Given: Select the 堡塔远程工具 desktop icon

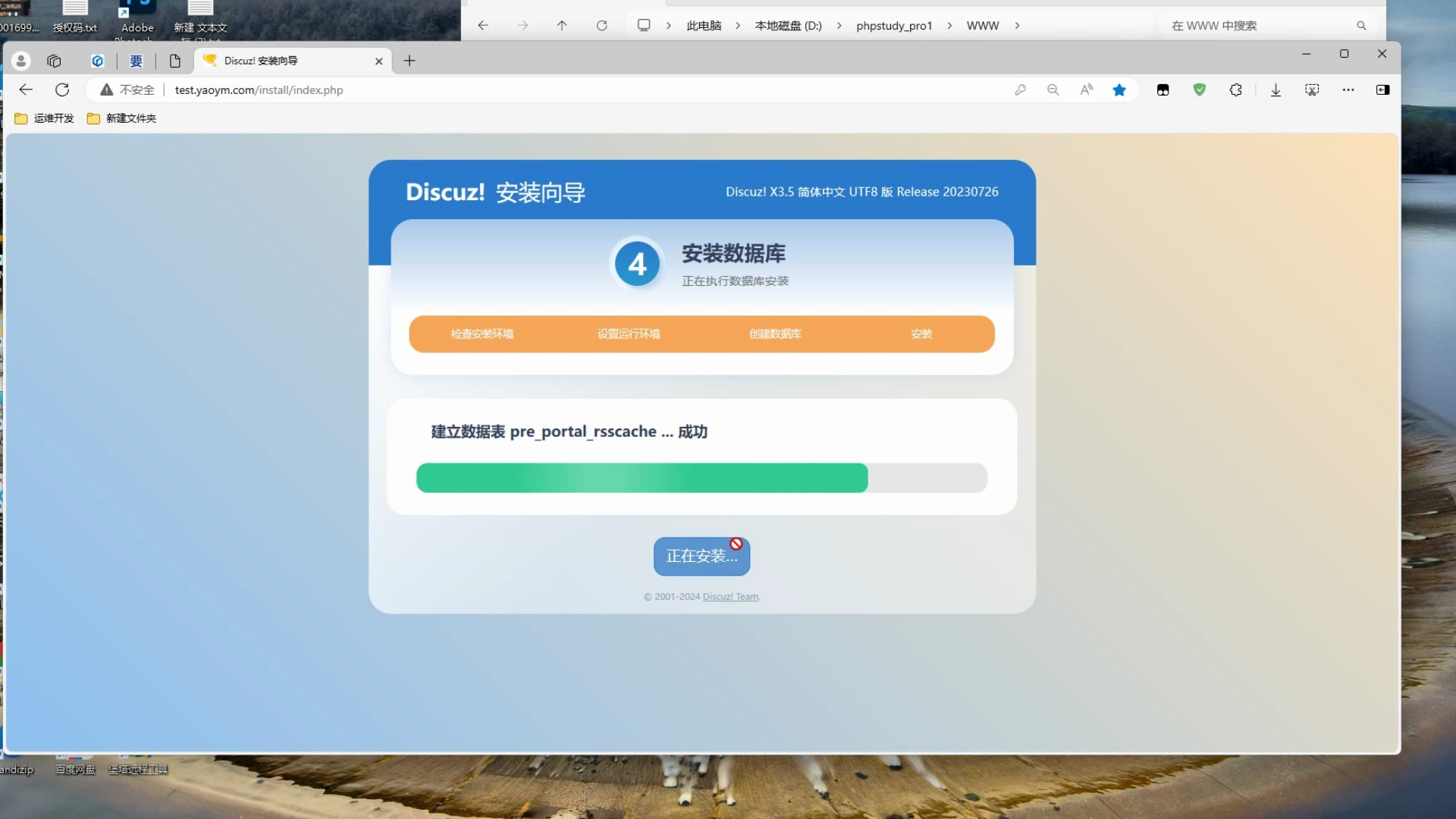Looking at the screenshot, I should (137, 766).
